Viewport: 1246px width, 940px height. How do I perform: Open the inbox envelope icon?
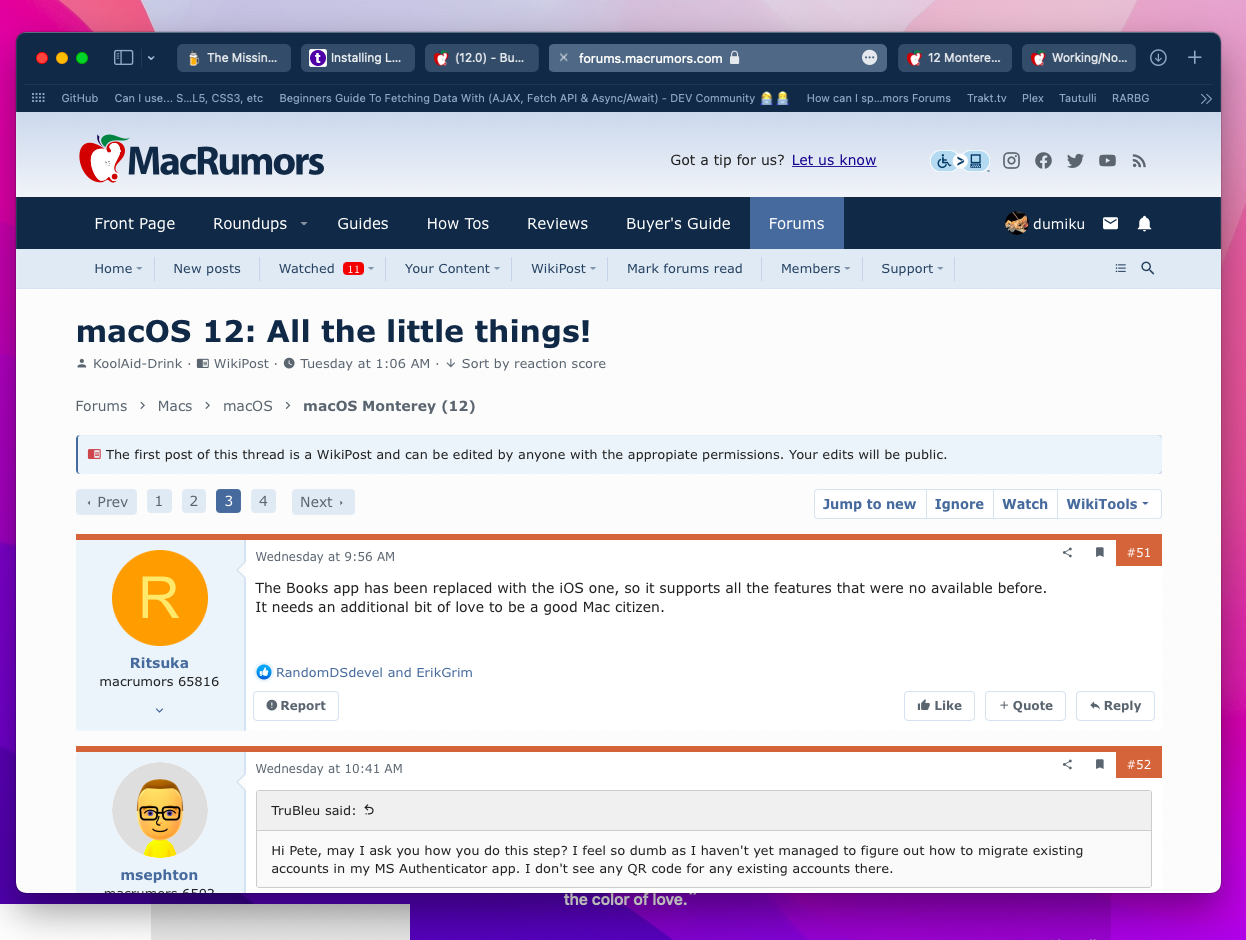1110,224
